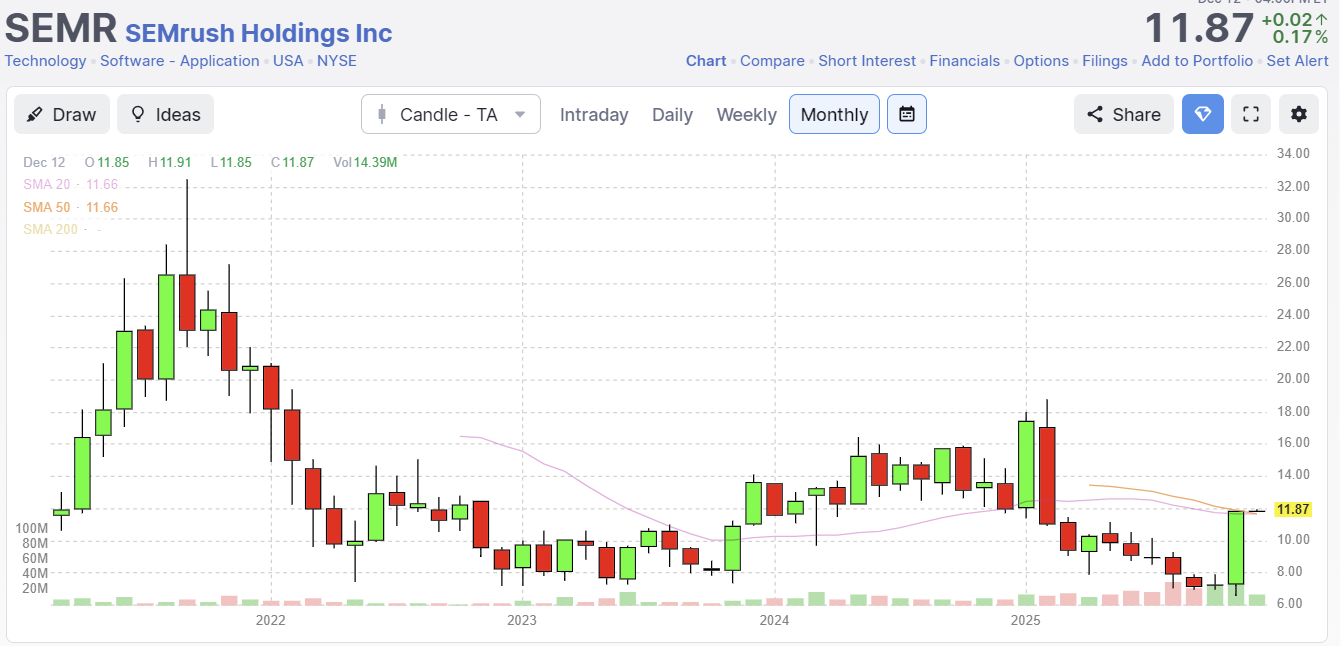Viewport: 1341px width, 646px height.
Task: Open the NYSE exchange link
Action: (x=337, y=61)
